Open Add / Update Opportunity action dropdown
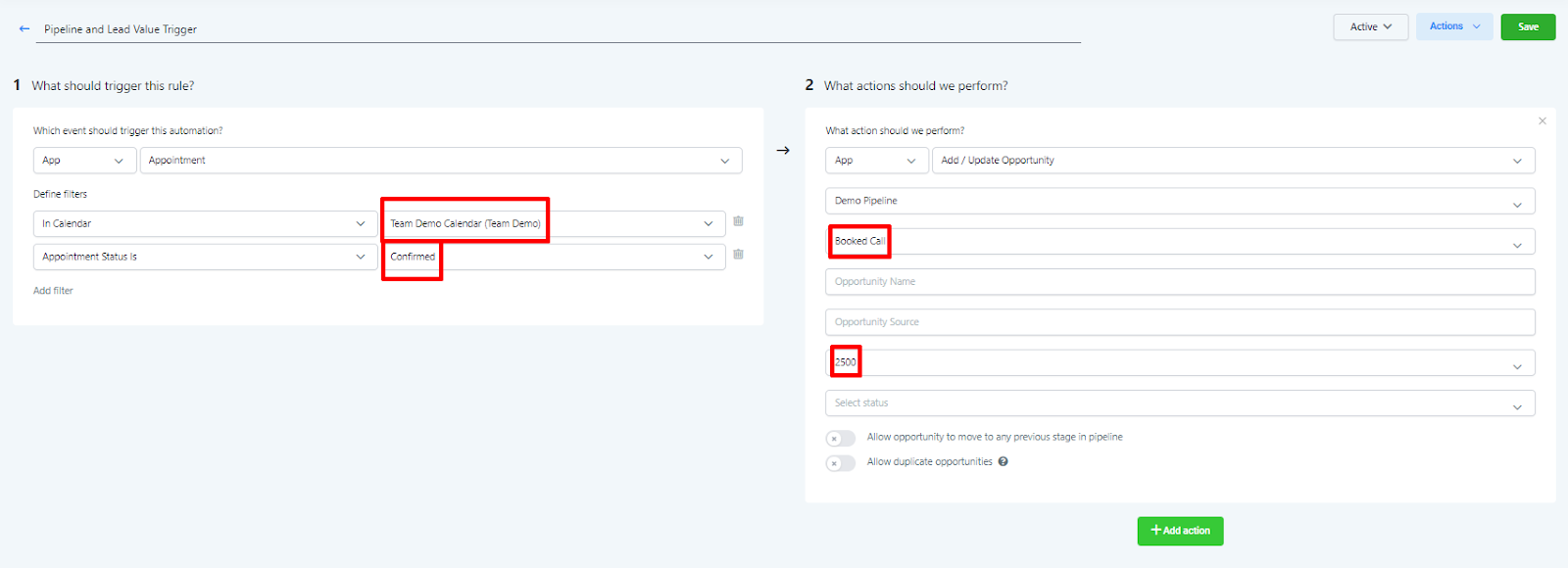 tap(1233, 161)
